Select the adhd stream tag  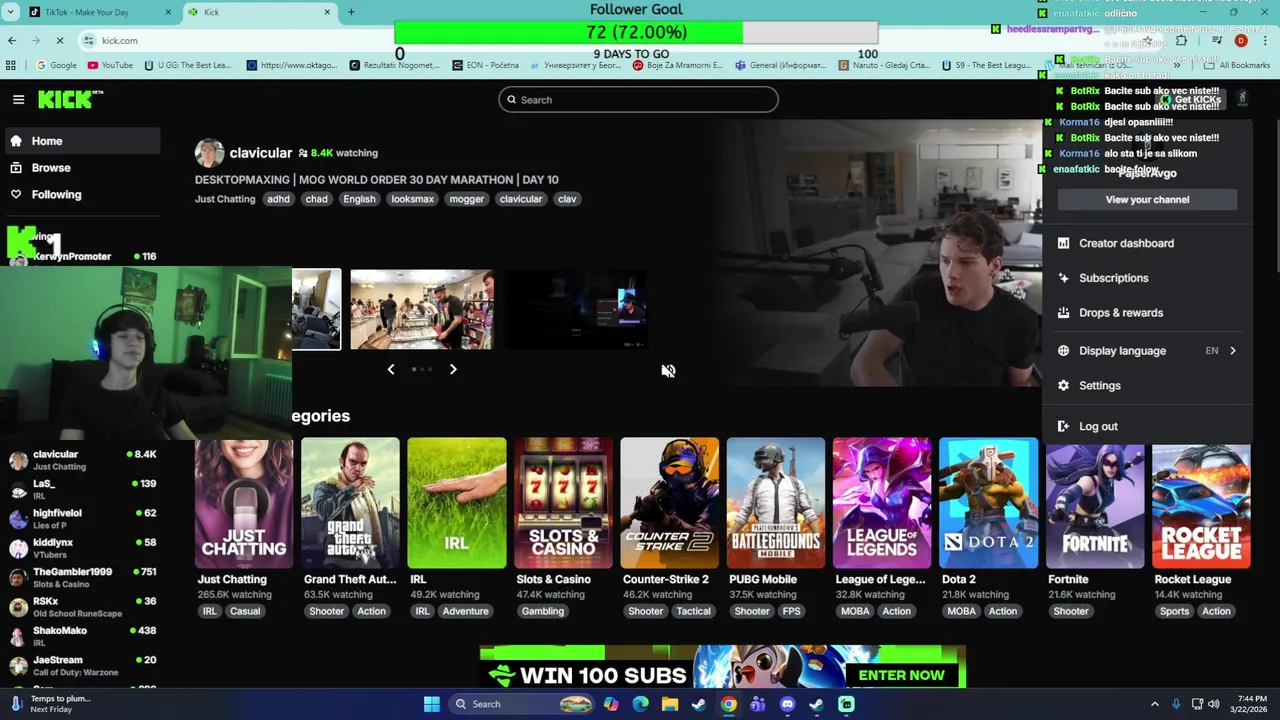click(278, 199)
